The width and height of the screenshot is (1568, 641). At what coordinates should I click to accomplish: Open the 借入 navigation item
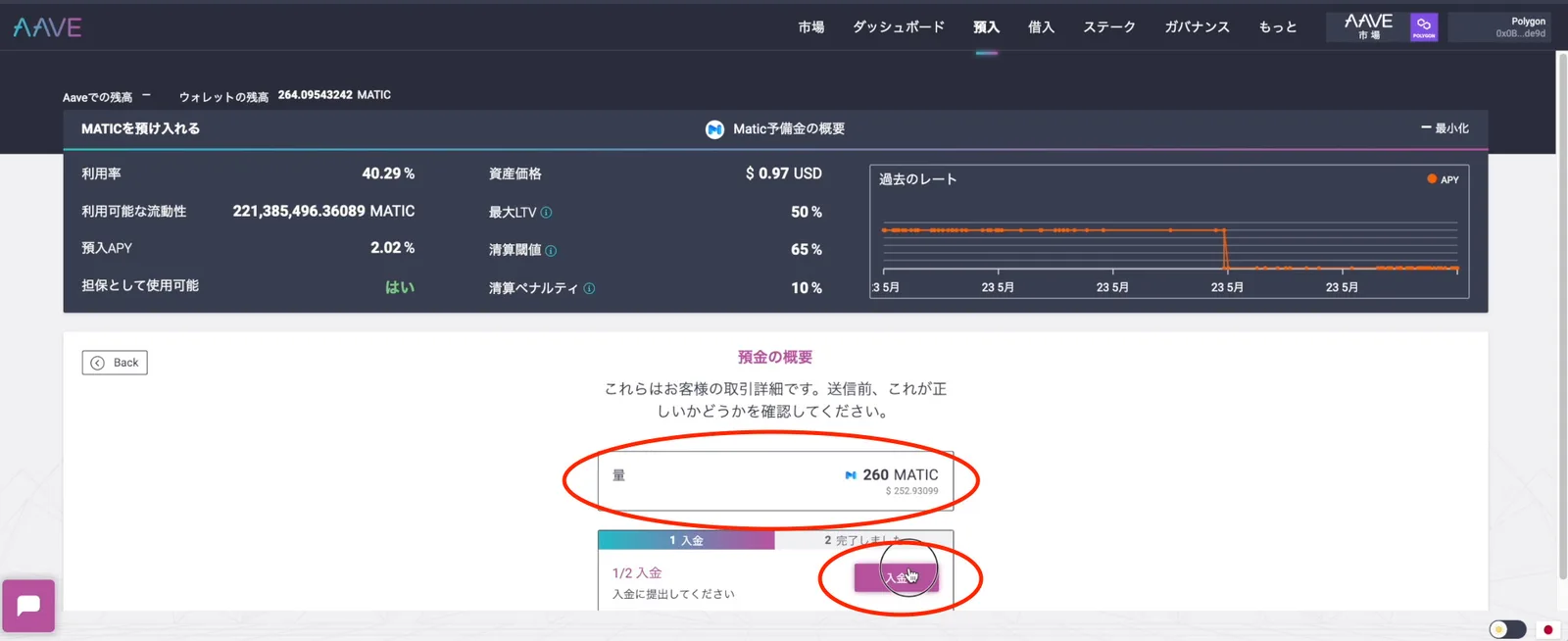1041,27
